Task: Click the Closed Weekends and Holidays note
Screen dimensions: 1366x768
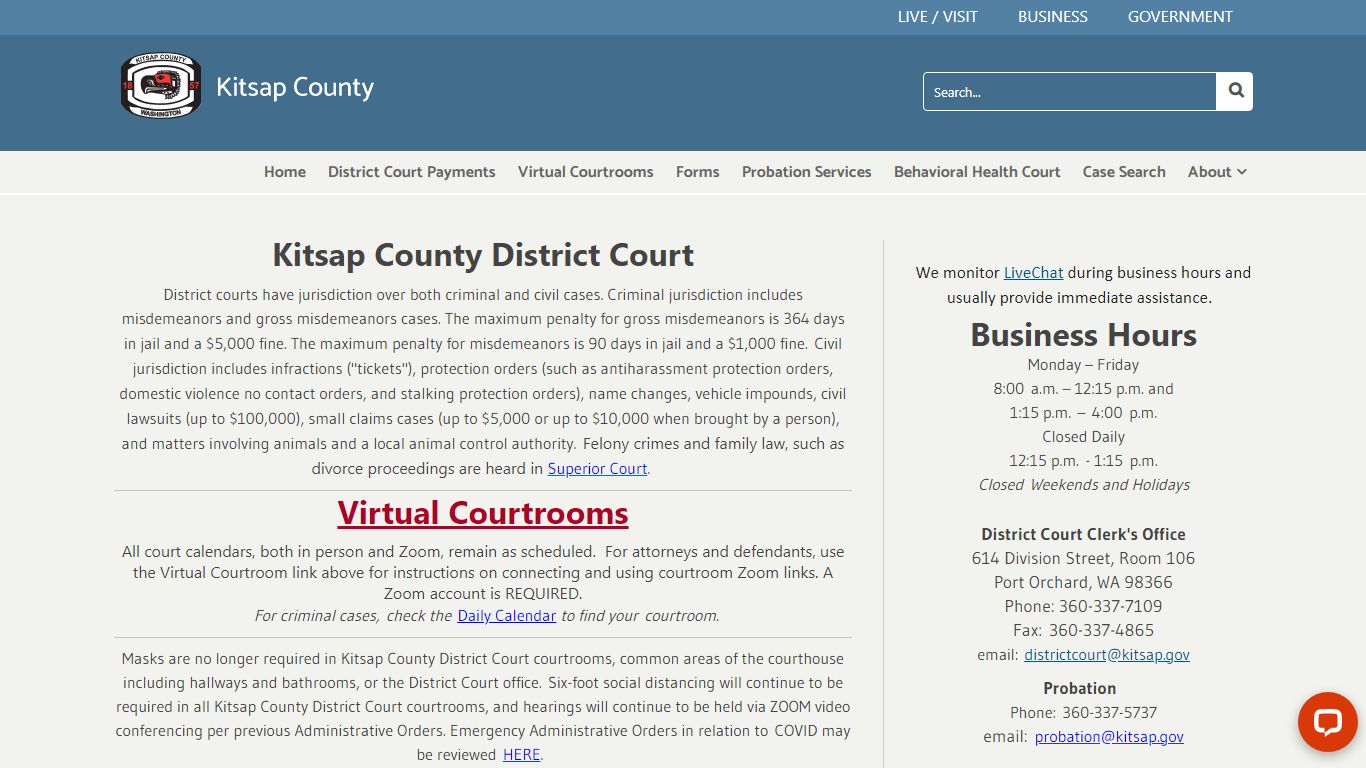Action: pos(1084,484)
